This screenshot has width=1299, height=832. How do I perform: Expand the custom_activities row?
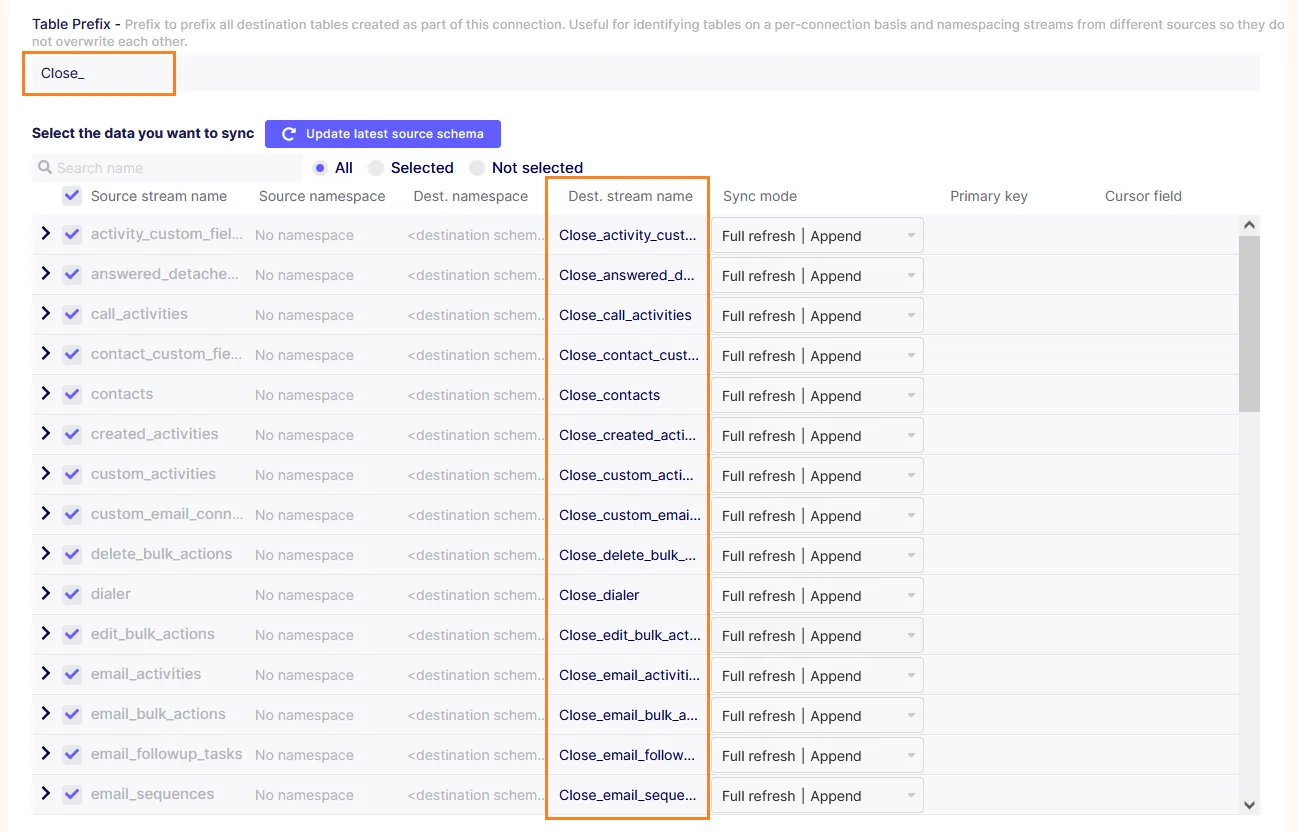pyautogui.click(x=45, y=473)
